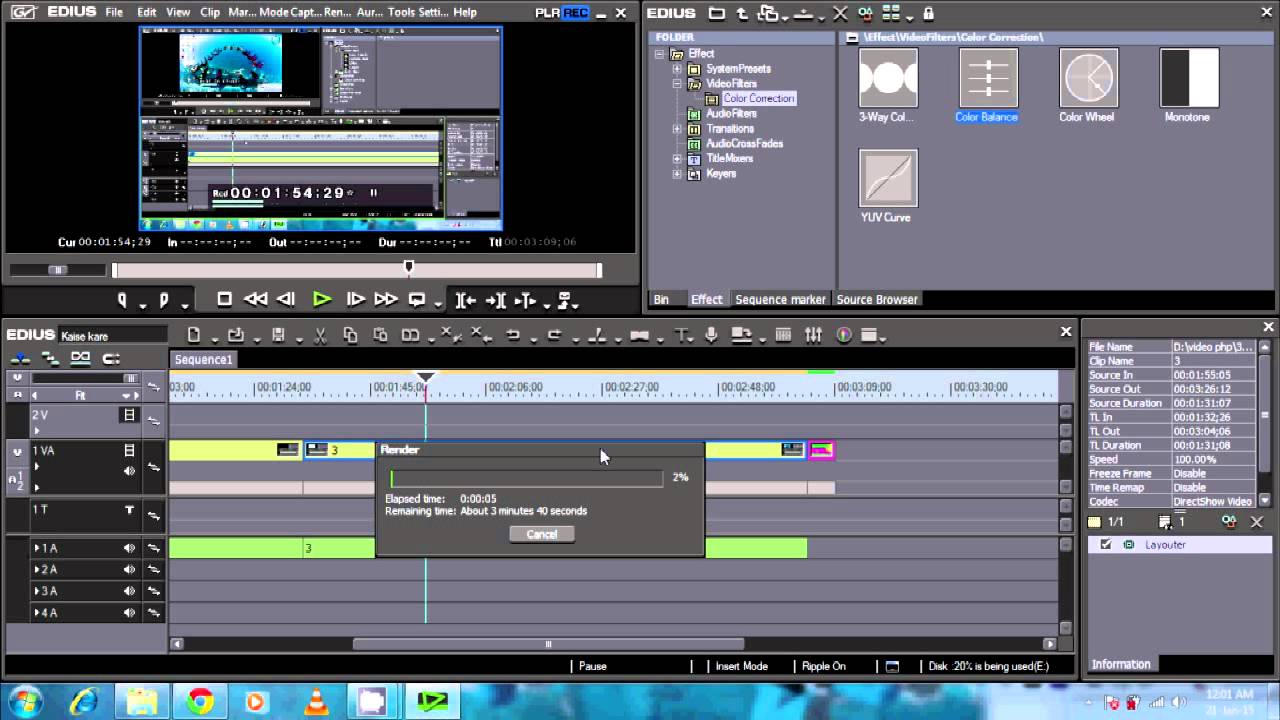This screenshot has height=720, width=1280.
Task: Click the timeline horizontal scrollbar
Action: (548, 644)
